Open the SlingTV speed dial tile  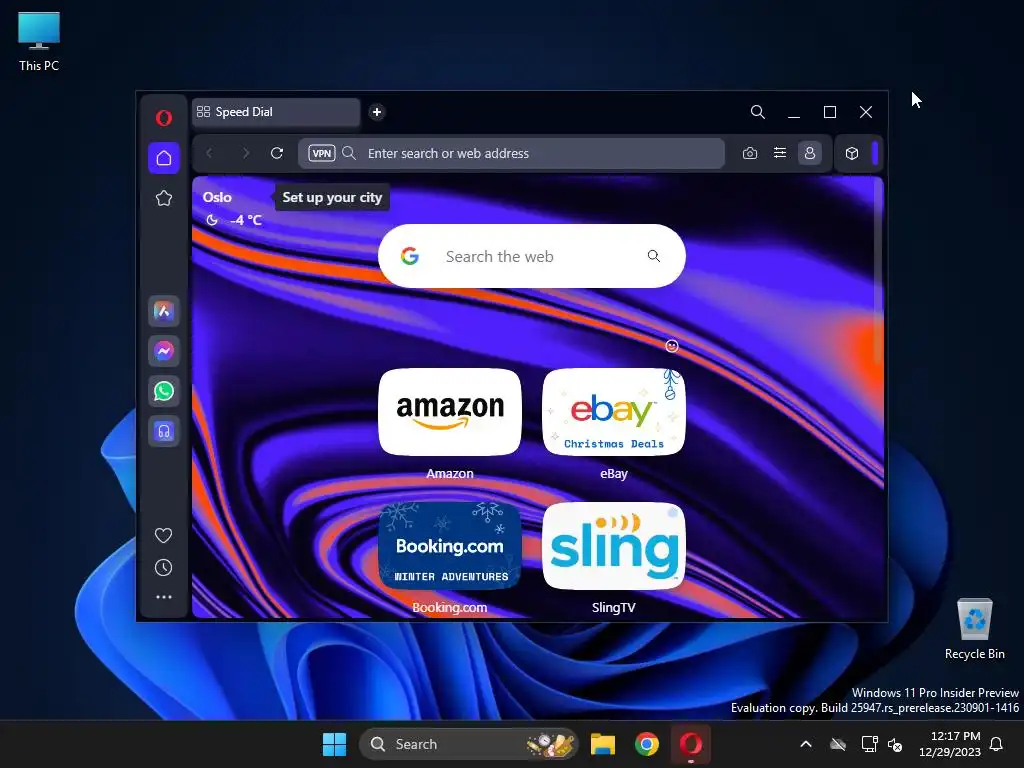click(614, 545)
